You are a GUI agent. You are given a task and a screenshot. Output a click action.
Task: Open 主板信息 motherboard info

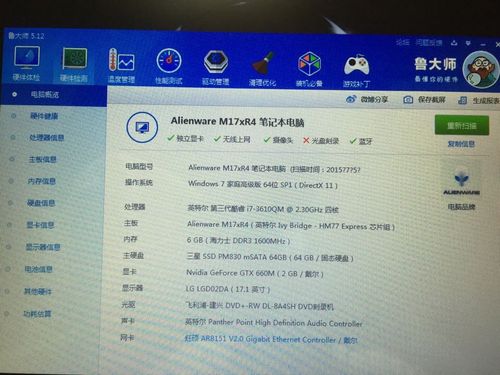click(x=42, y=159)
